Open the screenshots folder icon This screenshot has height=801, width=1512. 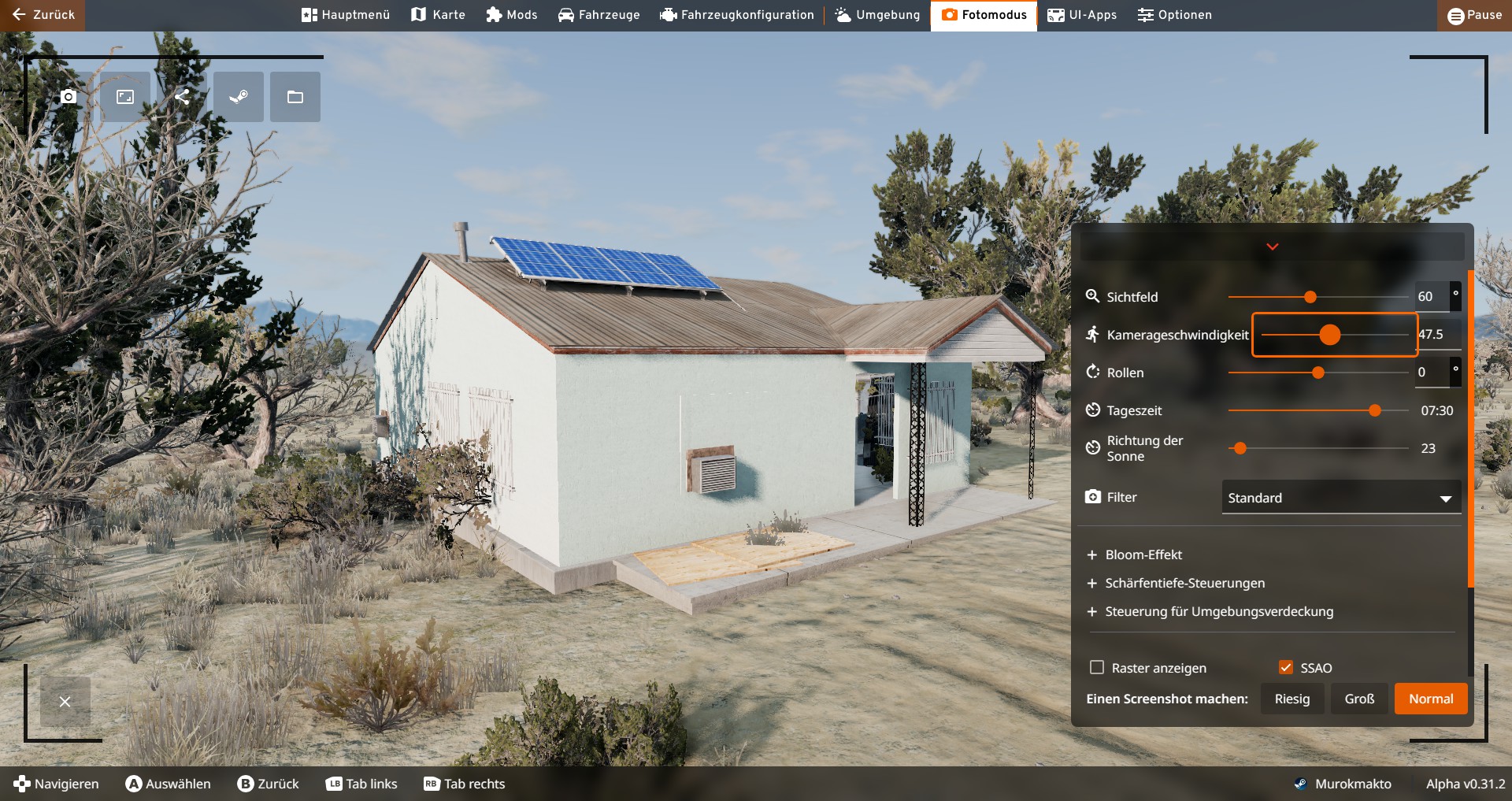(x=295, y=97)
